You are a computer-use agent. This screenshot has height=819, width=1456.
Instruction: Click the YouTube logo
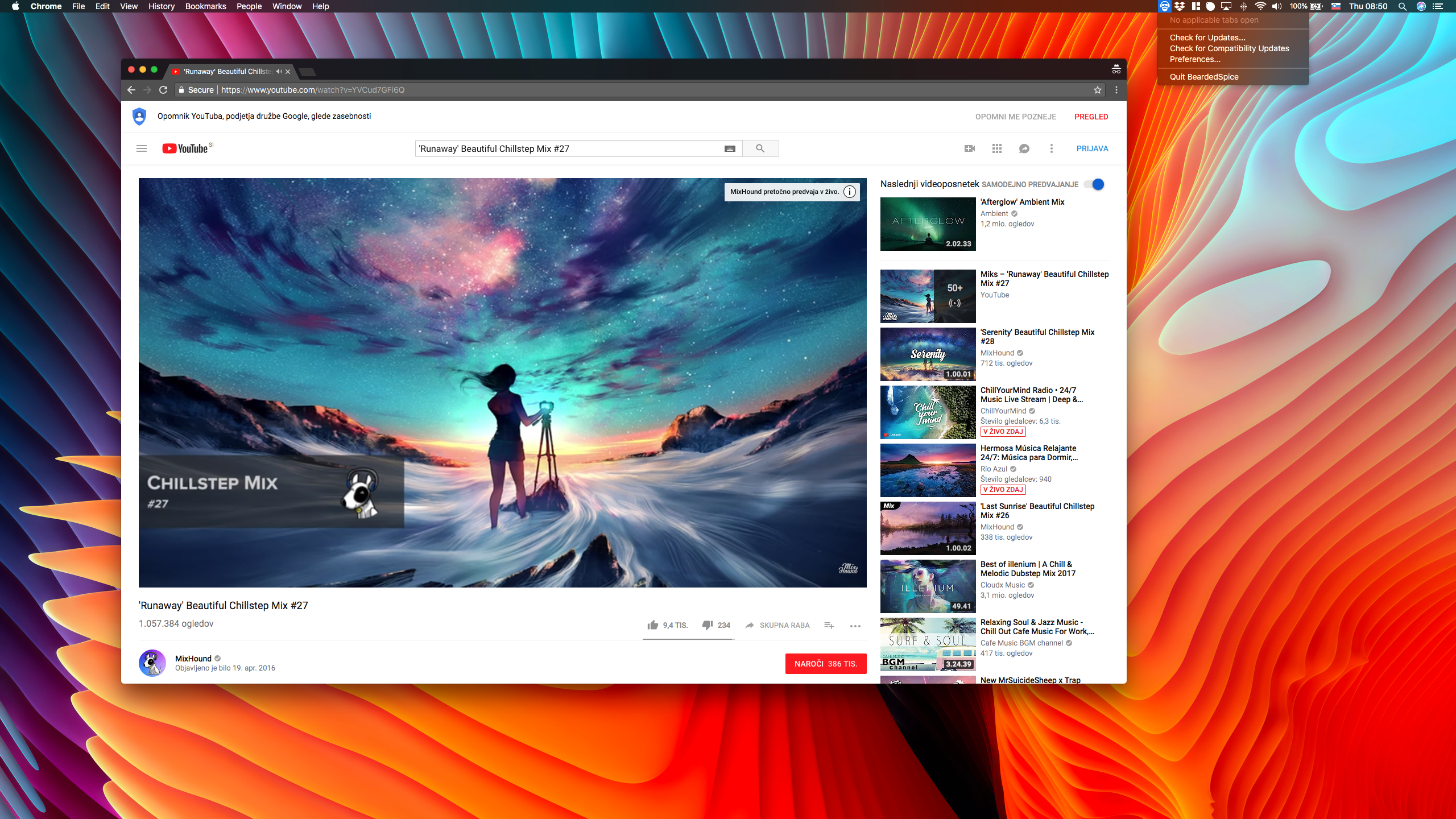click(185, 148)
